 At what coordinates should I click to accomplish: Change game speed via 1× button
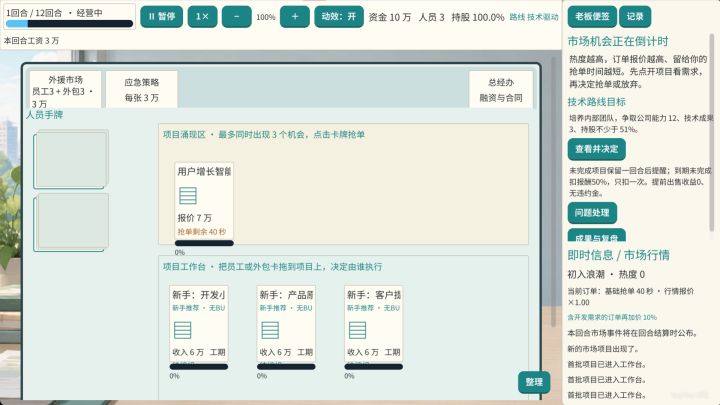(x=202, y=17)
